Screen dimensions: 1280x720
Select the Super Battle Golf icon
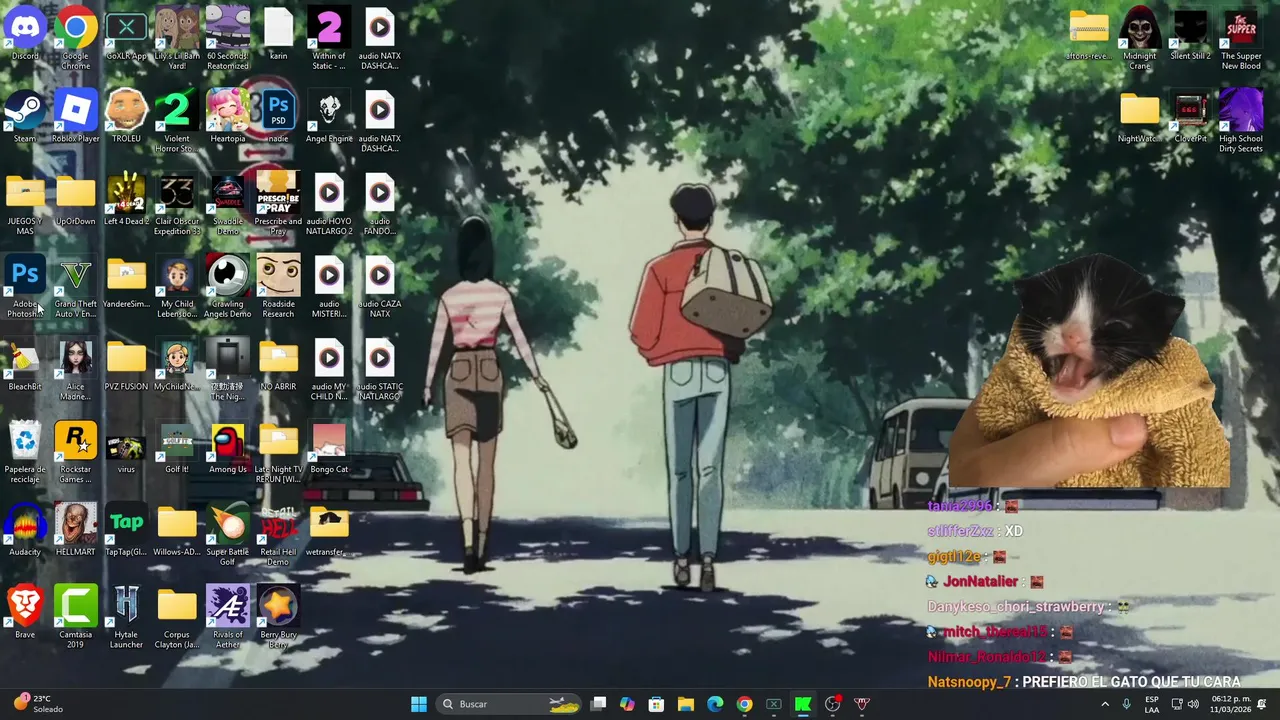point(228,535)
